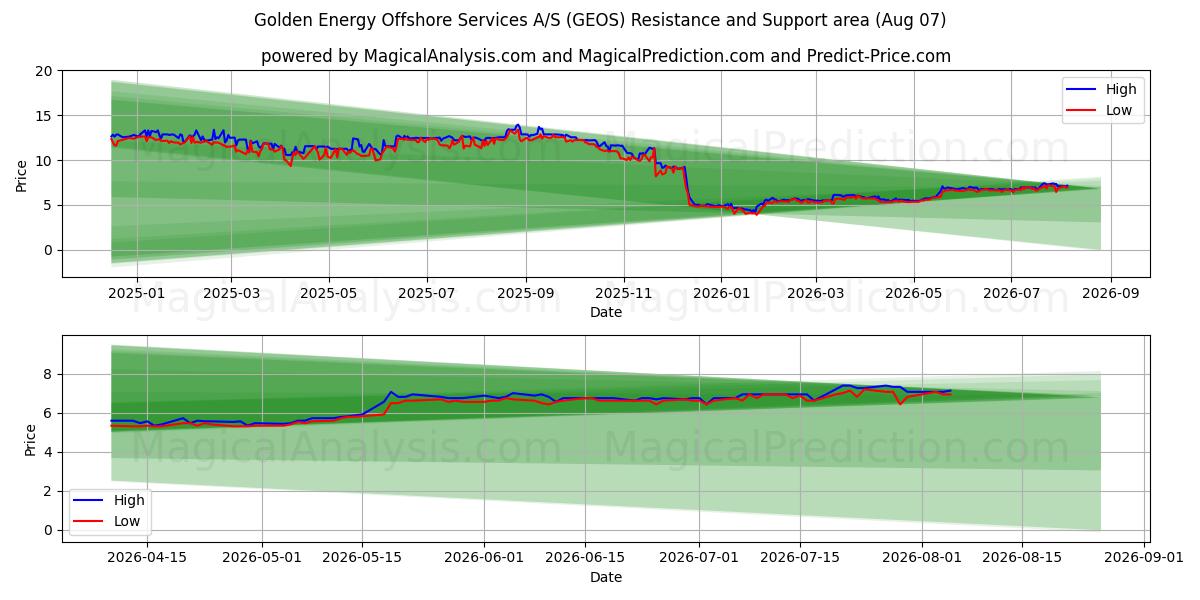Click the 'Date' x-axis label of the upper chart
This screenshot has height=600, width=1200.
[606, 312]
